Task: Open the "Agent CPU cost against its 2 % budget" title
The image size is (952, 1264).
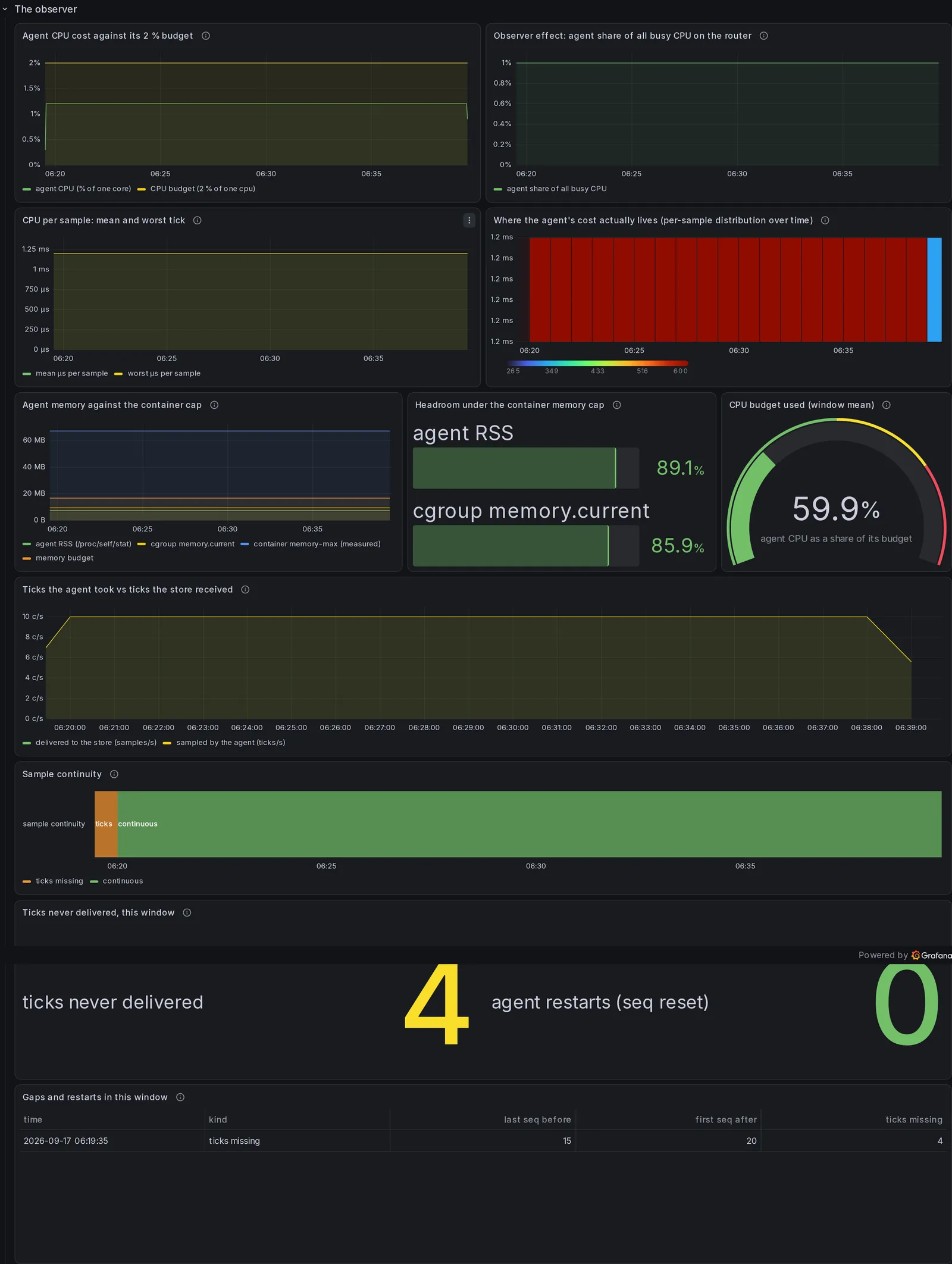Action: coord(108,36)
